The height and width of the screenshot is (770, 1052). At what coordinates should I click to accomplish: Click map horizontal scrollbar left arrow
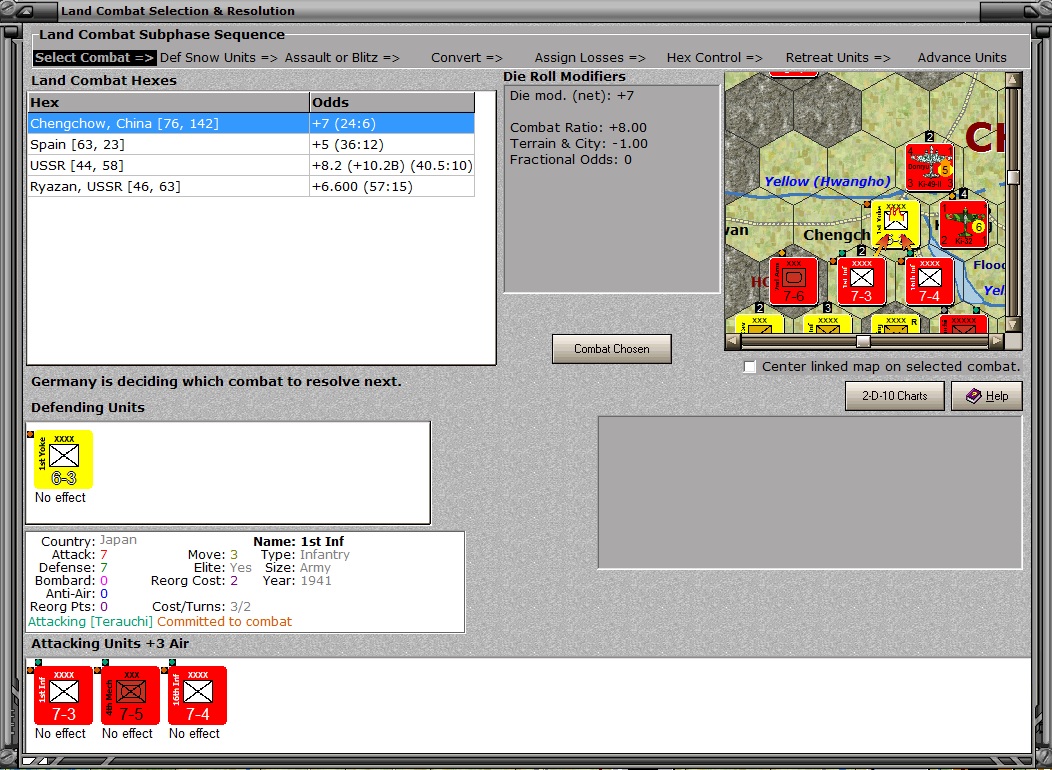click(x=733, y=341)
